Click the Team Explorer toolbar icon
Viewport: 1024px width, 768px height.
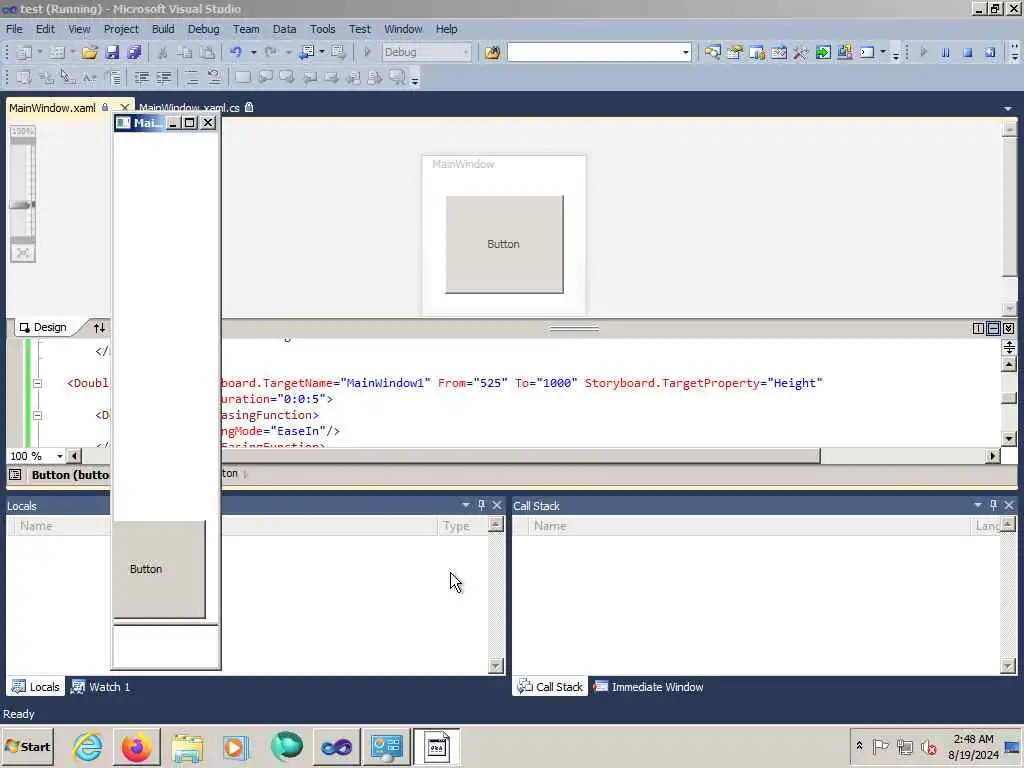tap(757, 52)
